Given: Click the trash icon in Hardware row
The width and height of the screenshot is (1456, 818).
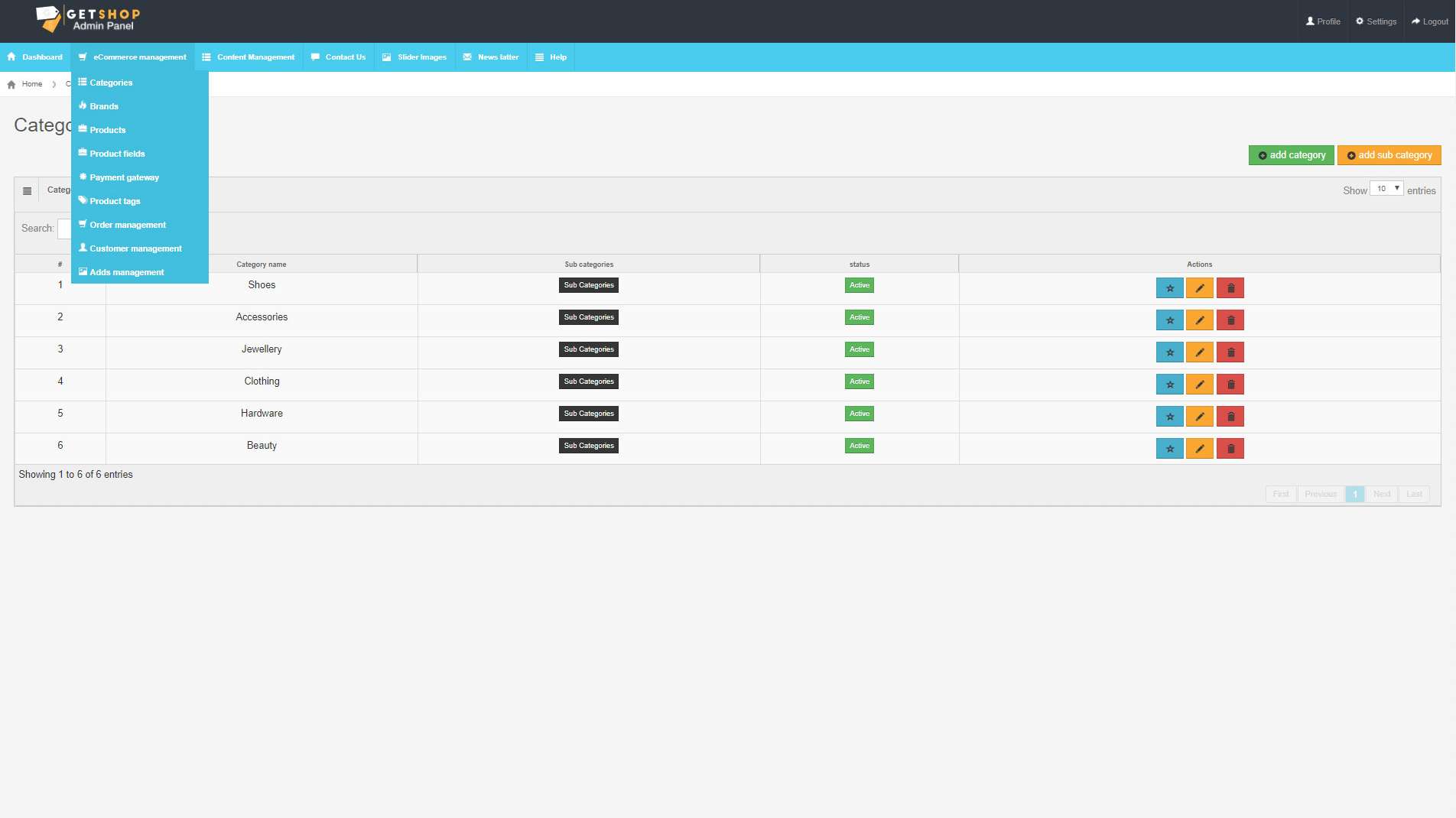Looking at the screenshot, I should (x=1230, y=417).
